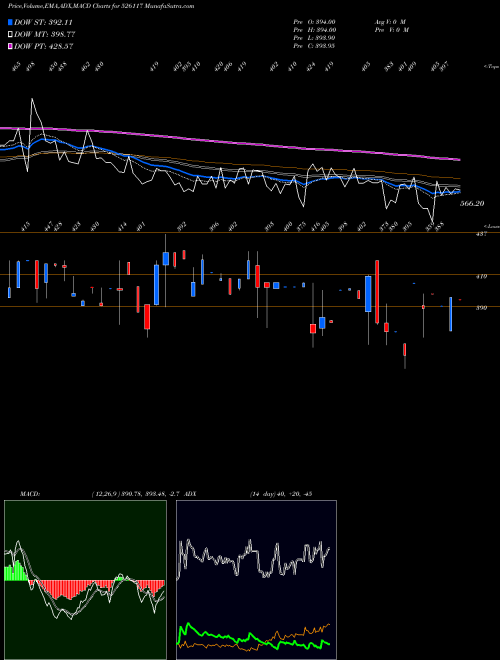Select the 'DOW PT: 428.57' legend text
The width and height of the screenshot is (500, 660).
(x=43, y=46)
